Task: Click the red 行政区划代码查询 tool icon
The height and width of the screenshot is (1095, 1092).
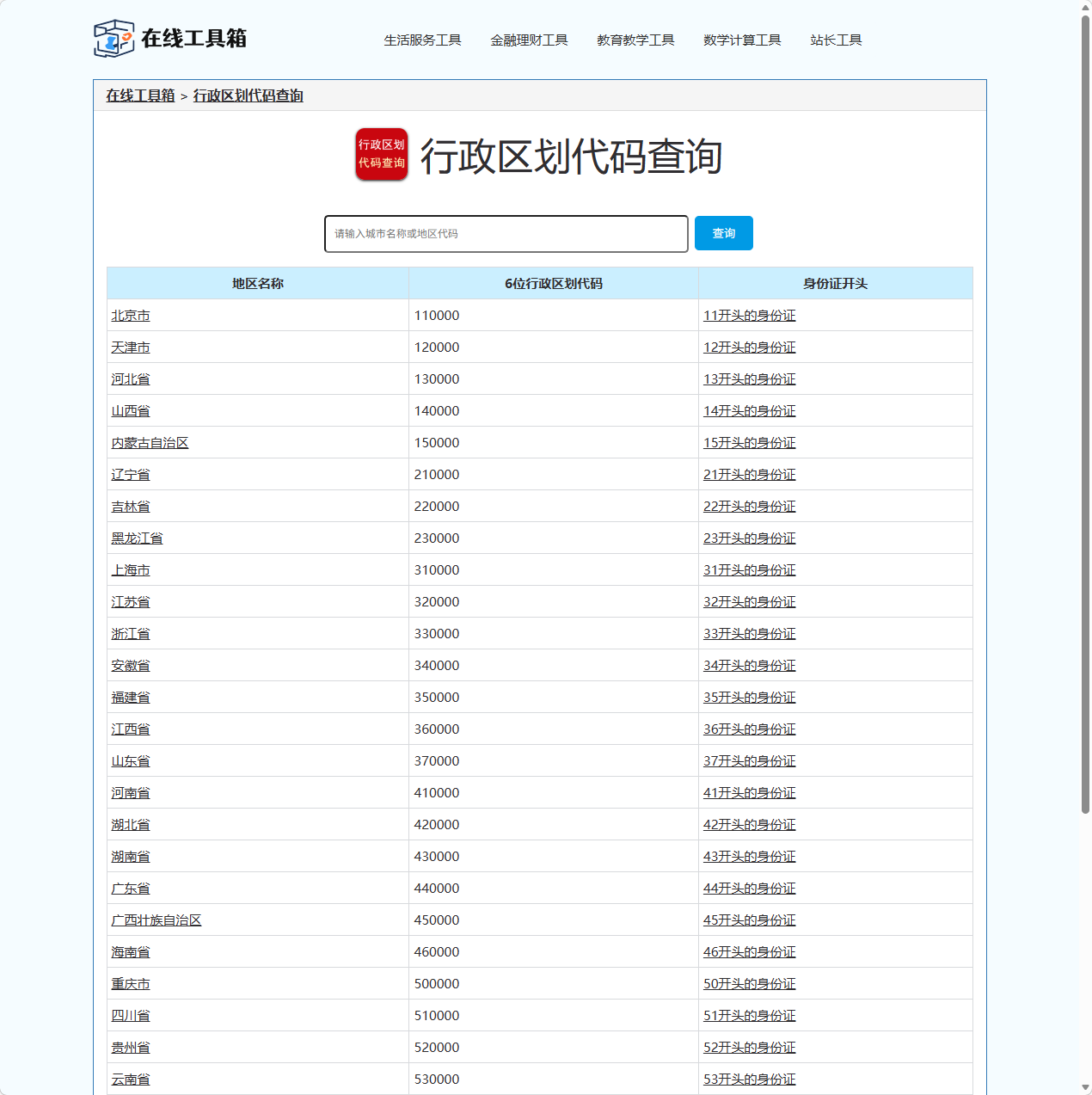Action: pyautogui.click(x=381, y=156)
